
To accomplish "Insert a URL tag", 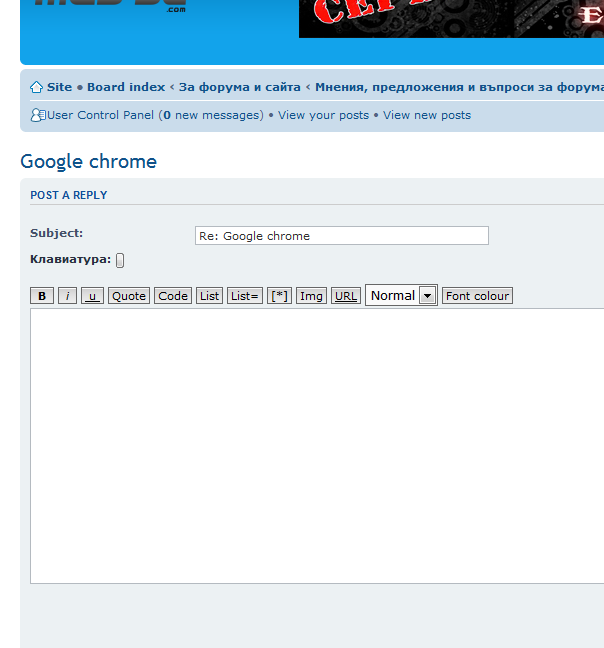I will click(346, 296).
